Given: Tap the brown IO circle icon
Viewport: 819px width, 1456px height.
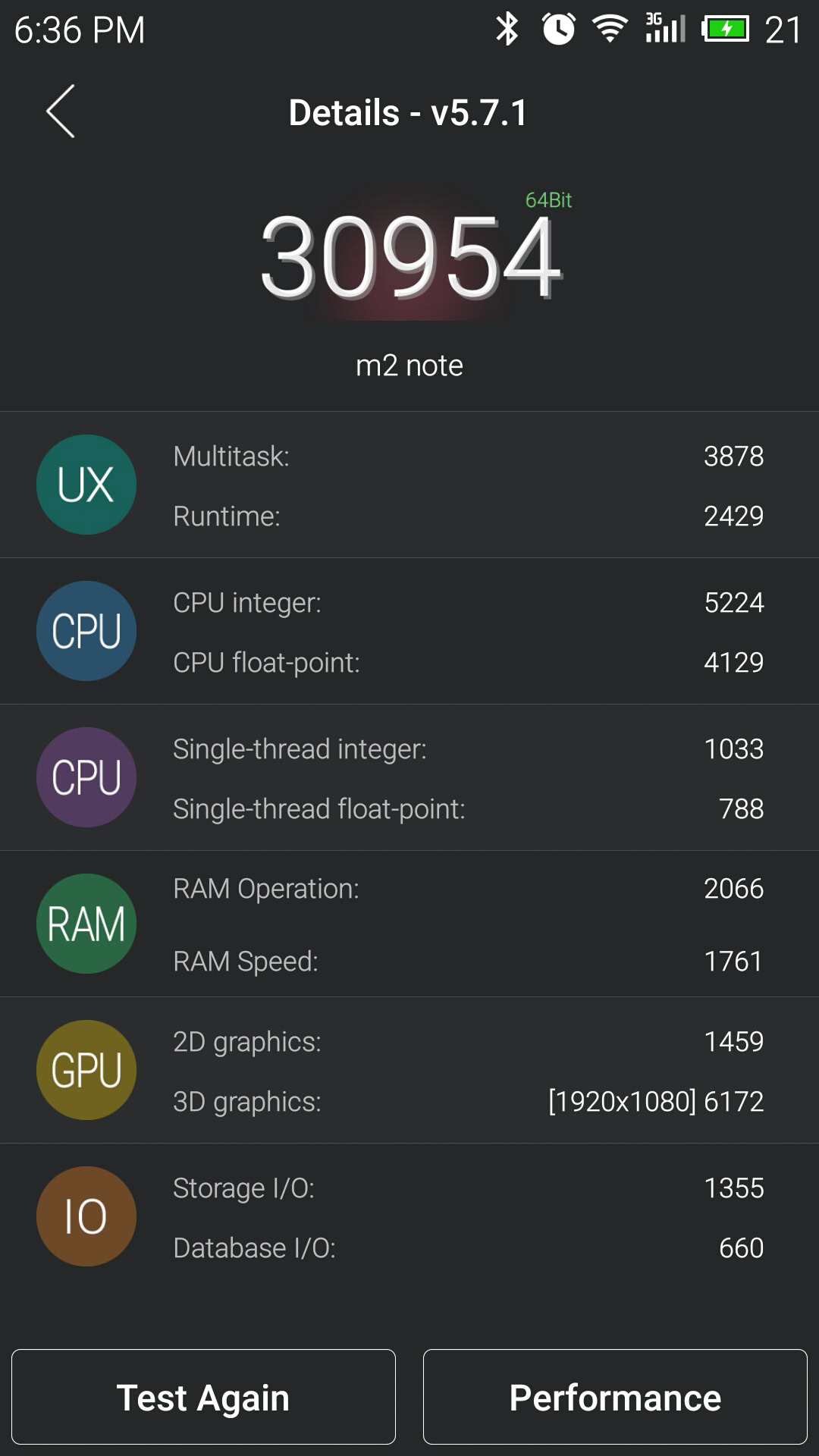Looking at the screenshot, I should pyautogui.click(x=86, y=1216).
